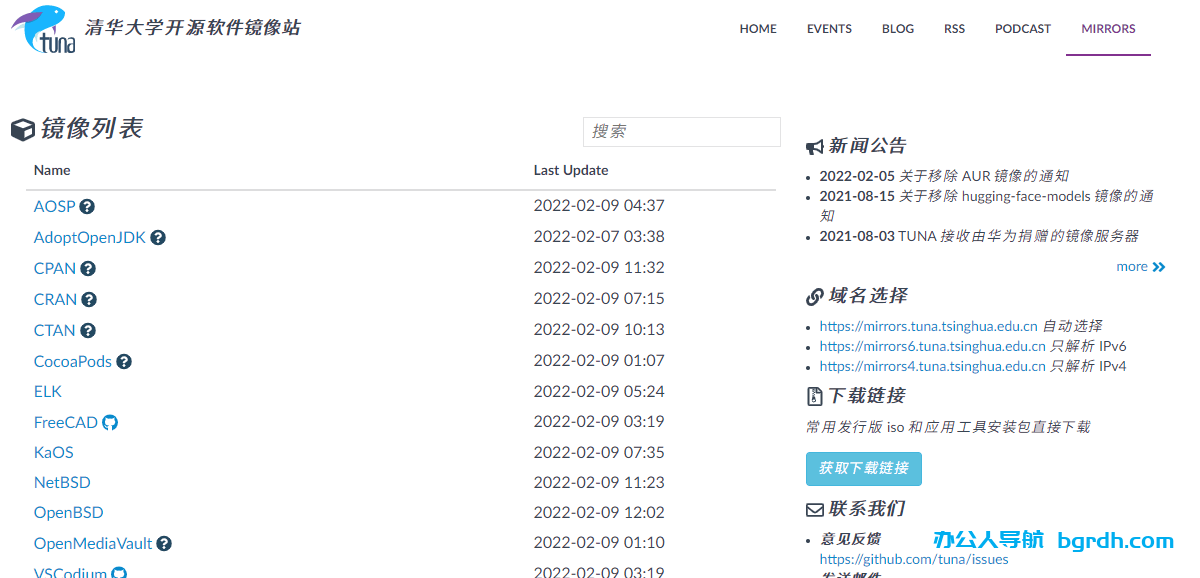Click the help icon next to AdoptOpenJDK
1200x578 pixels.
158,238
